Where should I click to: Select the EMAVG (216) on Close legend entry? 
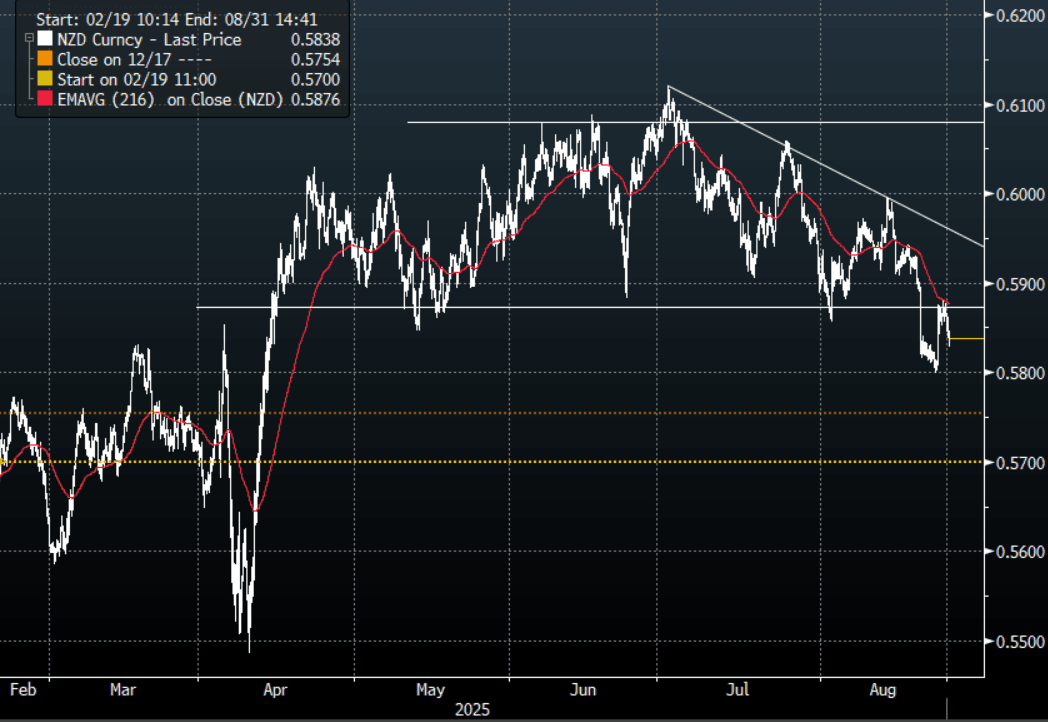coord(171,100)
